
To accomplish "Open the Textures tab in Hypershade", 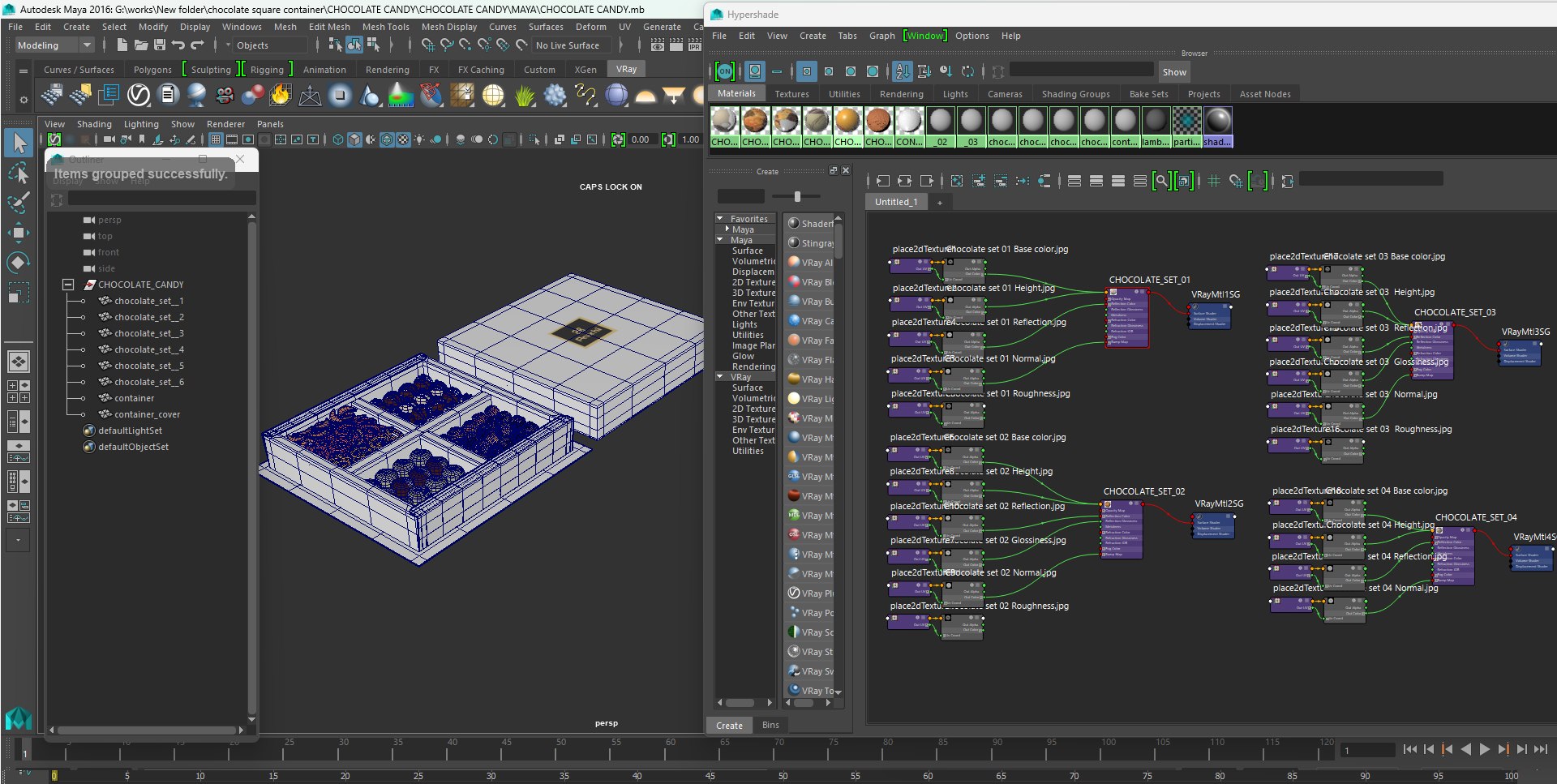I will [791, 94].
